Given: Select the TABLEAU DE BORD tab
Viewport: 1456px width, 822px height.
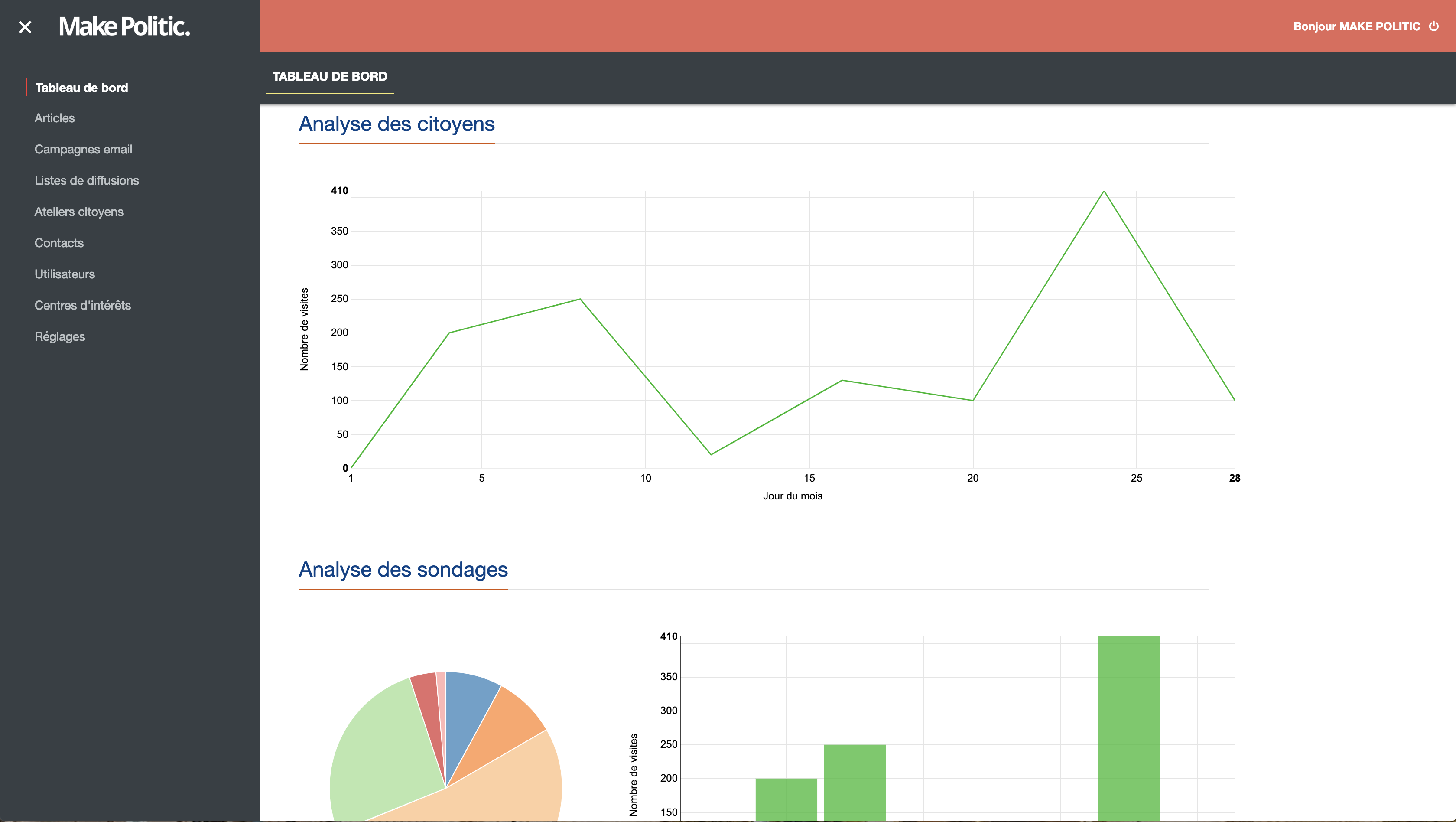Looking at the screenshot, I should pos(329,76).
